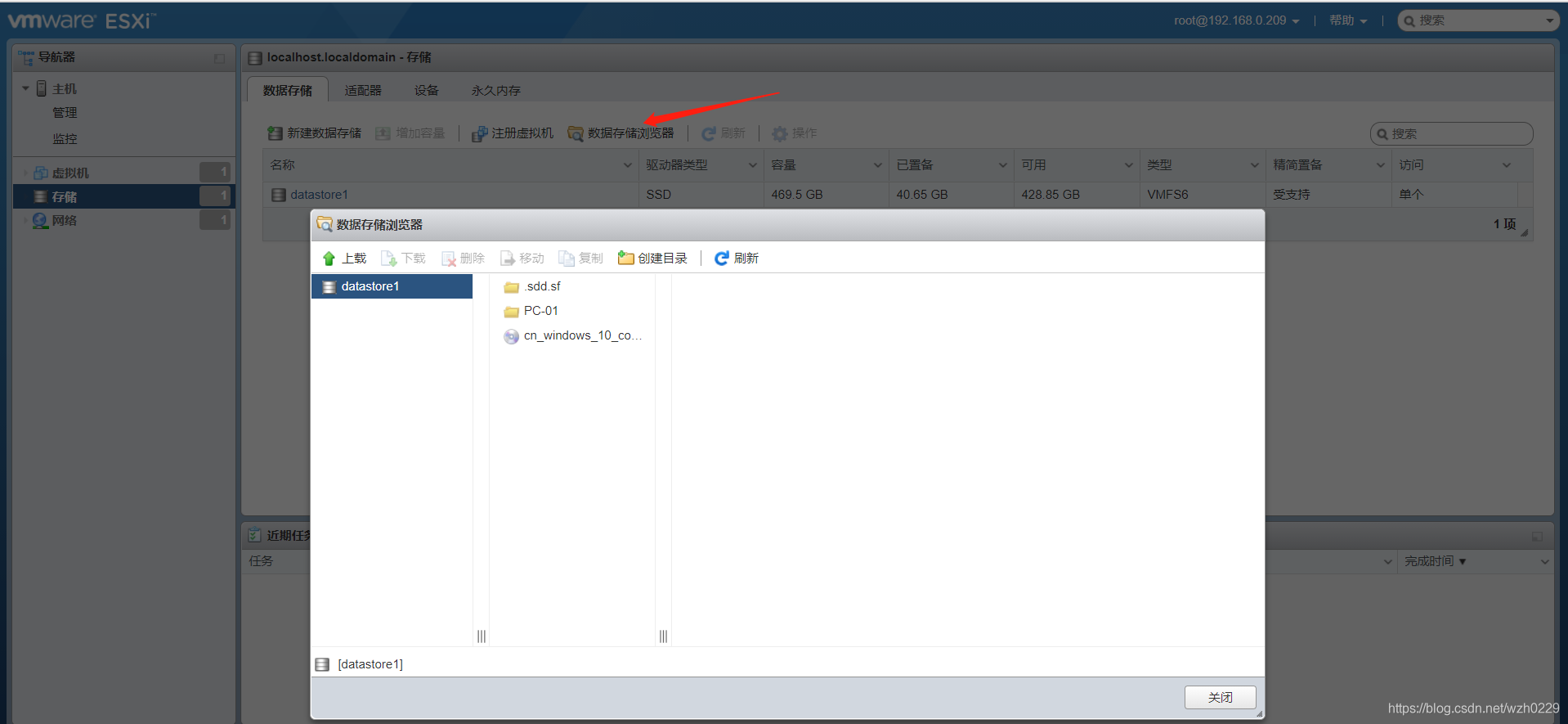Switch to the Persistent Memory (永久内存) tab

[496, 90]
